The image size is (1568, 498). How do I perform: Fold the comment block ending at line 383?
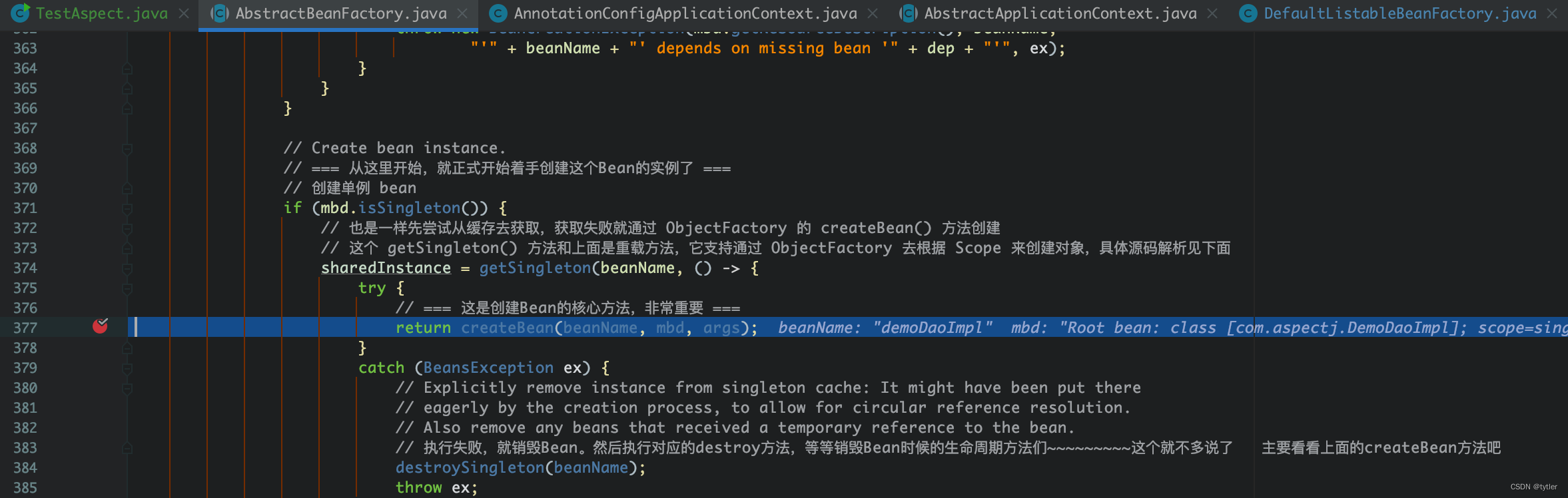[127, 448]
